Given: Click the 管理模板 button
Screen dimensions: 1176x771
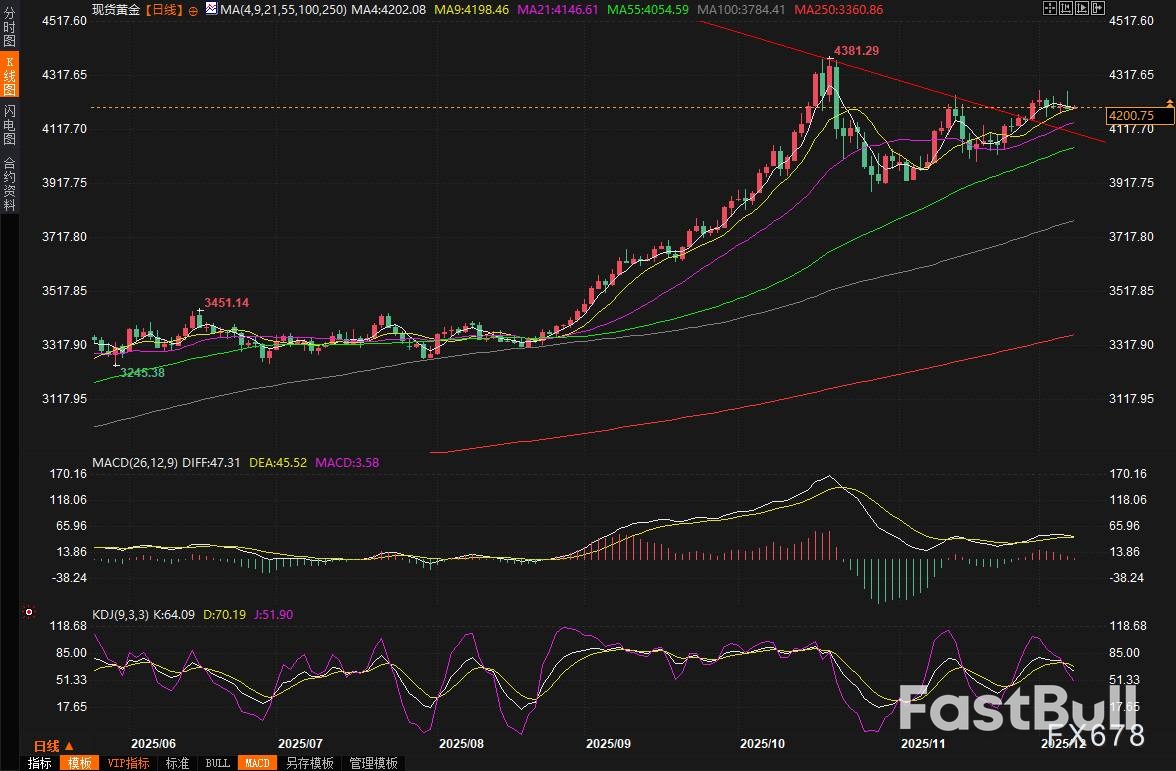Looking at the screenshot, I should 373,763.
